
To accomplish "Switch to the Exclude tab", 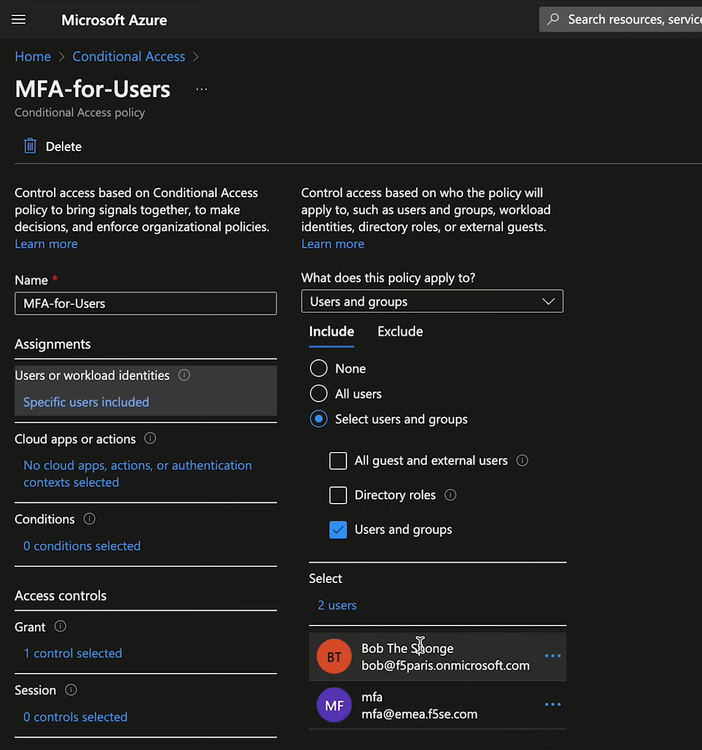I will click(400, 332).
